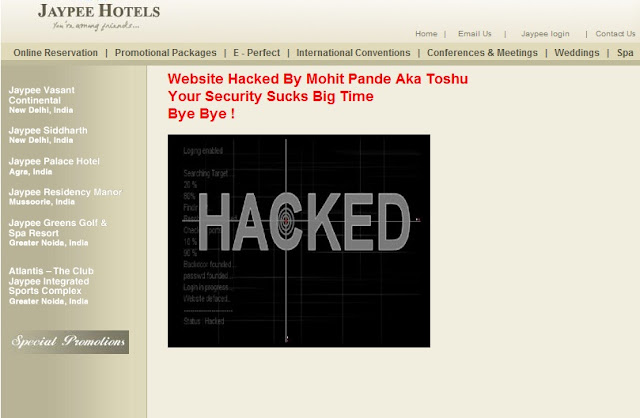The image size is (640, 418).
Task: Open the E - Perfect menu
Action: [256, 53]
